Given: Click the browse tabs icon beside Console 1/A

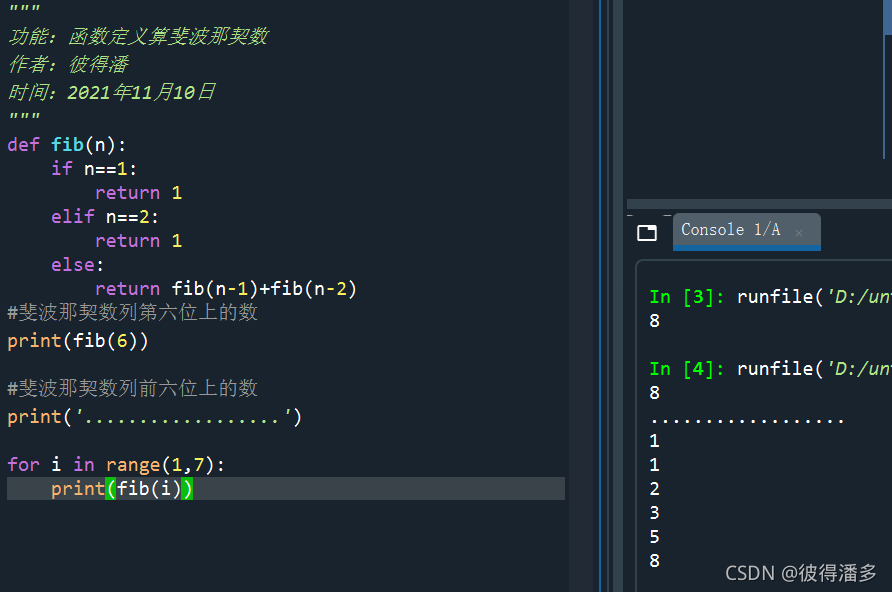Looking at the screenshot, I should (647, 232).
